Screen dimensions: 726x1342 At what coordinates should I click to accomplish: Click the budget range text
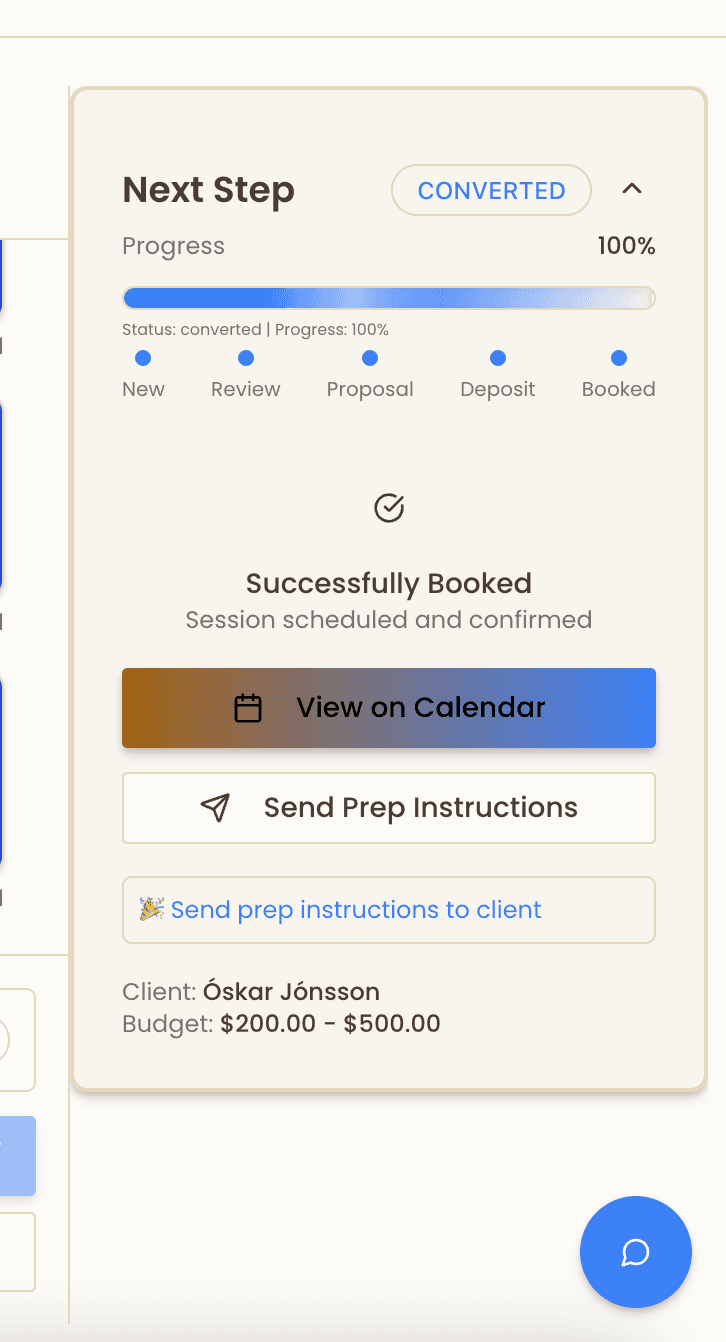(x=330, y=1024)
